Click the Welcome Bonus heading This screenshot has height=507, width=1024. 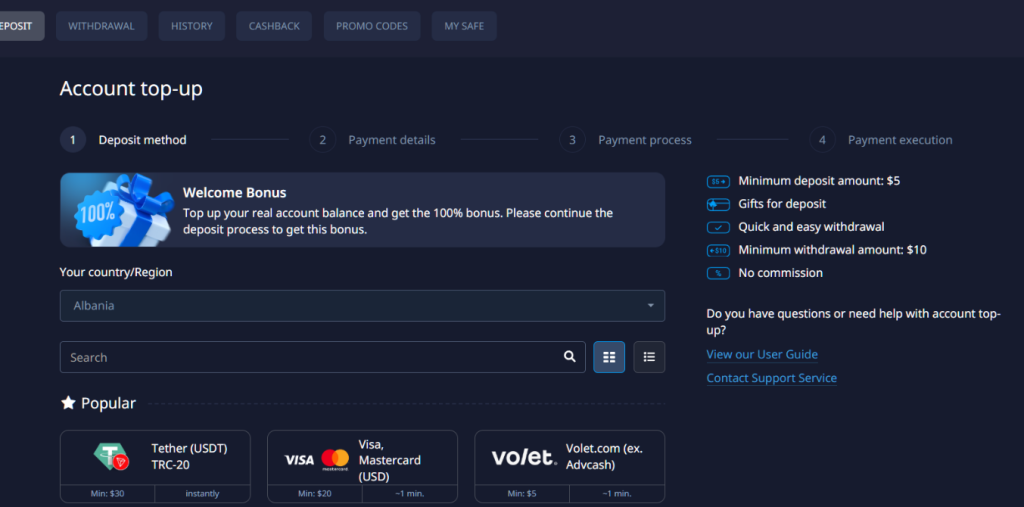pyautogui.click(x=234, y=193)
